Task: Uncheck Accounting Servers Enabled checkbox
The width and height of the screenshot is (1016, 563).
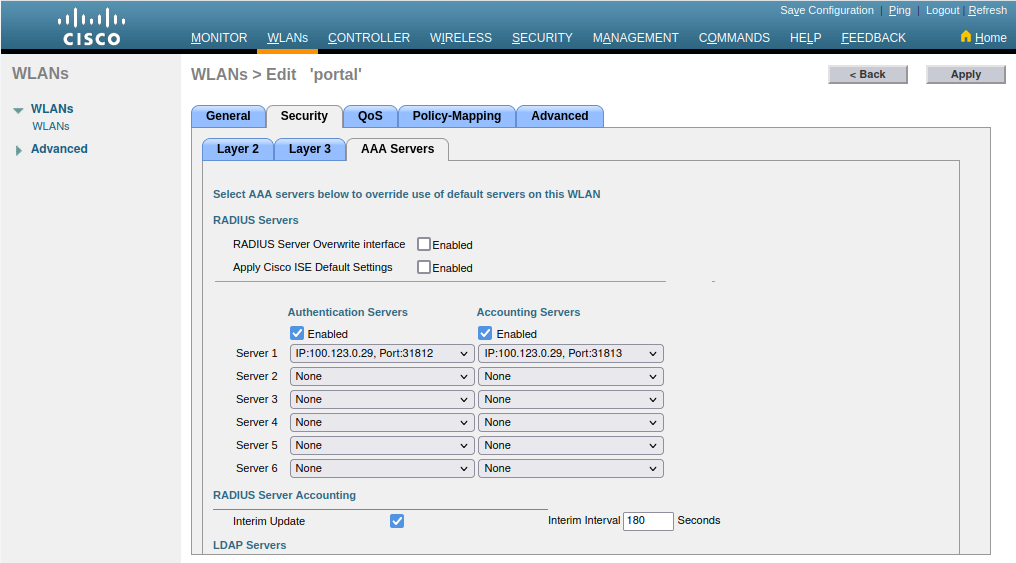Action: 485,333
